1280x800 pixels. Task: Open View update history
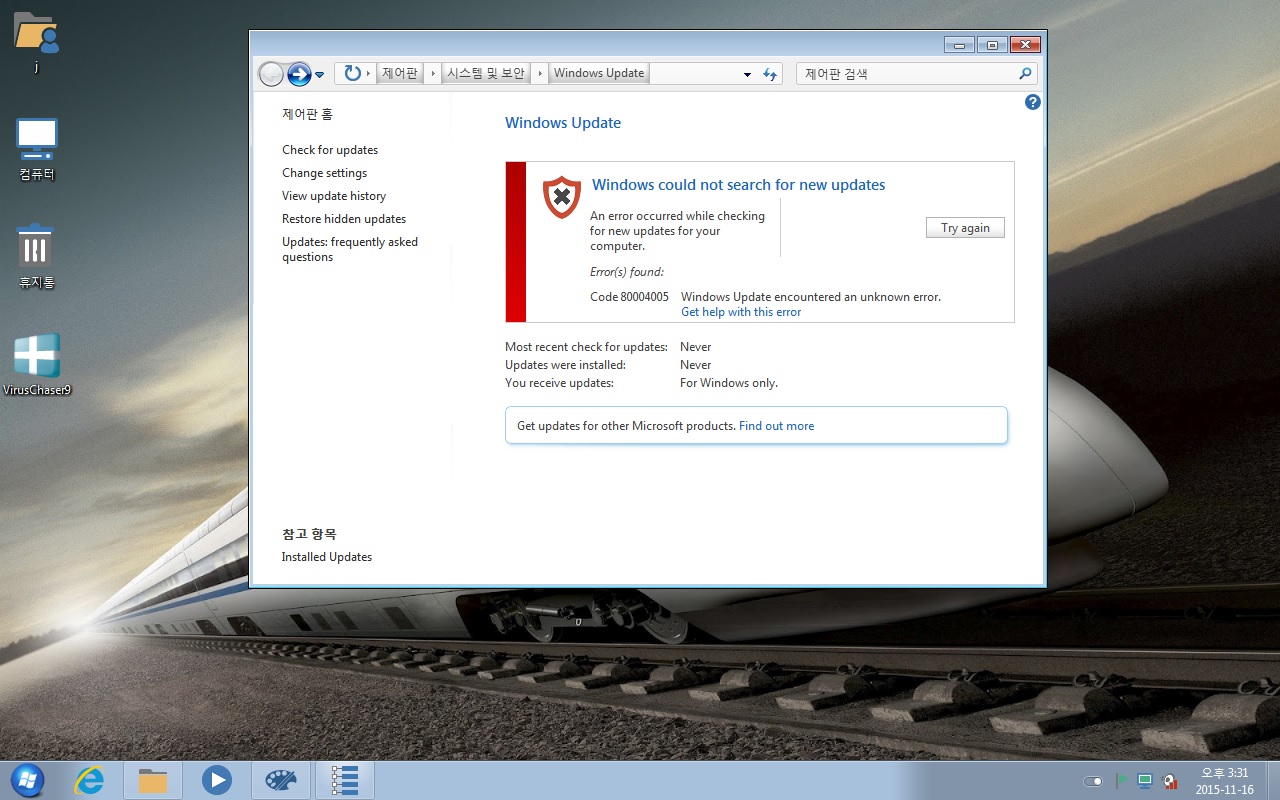point(334,196)
